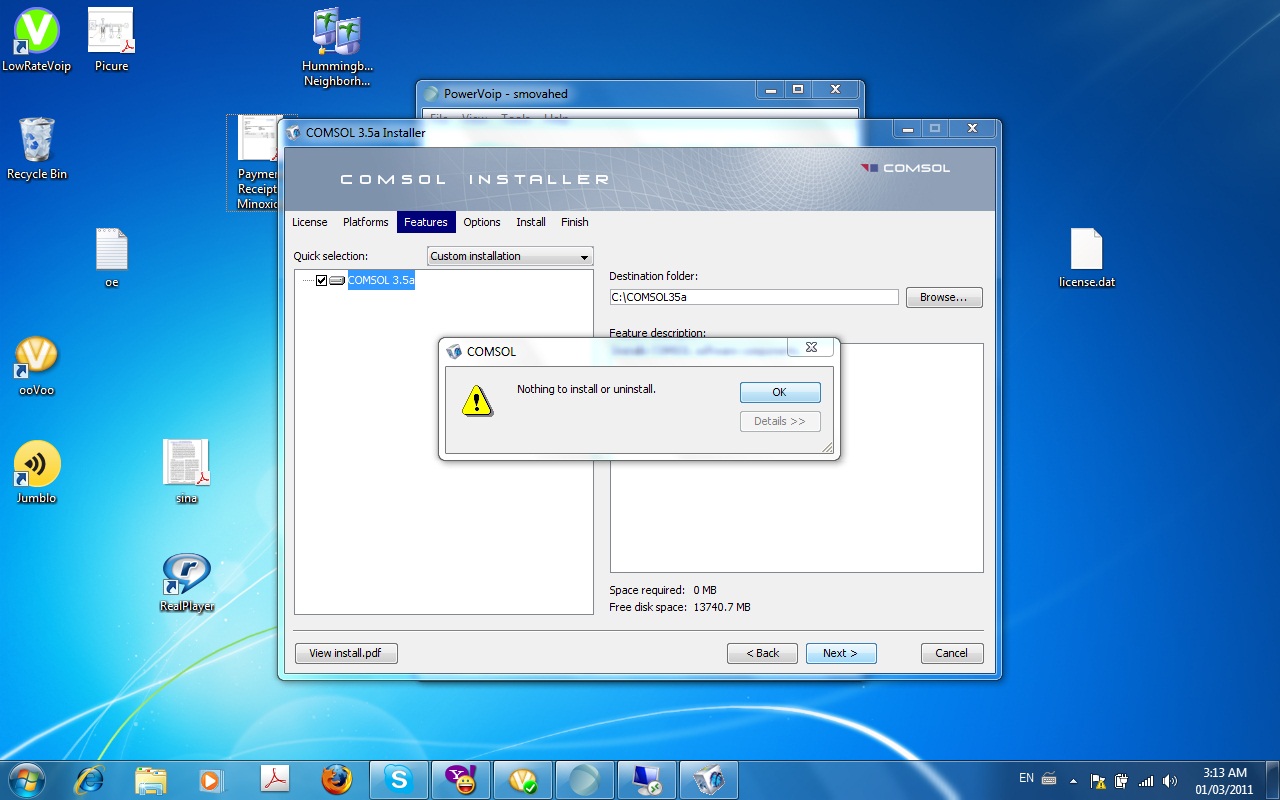Screen dimensions: 1280x800
Task: Switch to PowerVoip sphere taskbar button
Action: pos(585,780)
